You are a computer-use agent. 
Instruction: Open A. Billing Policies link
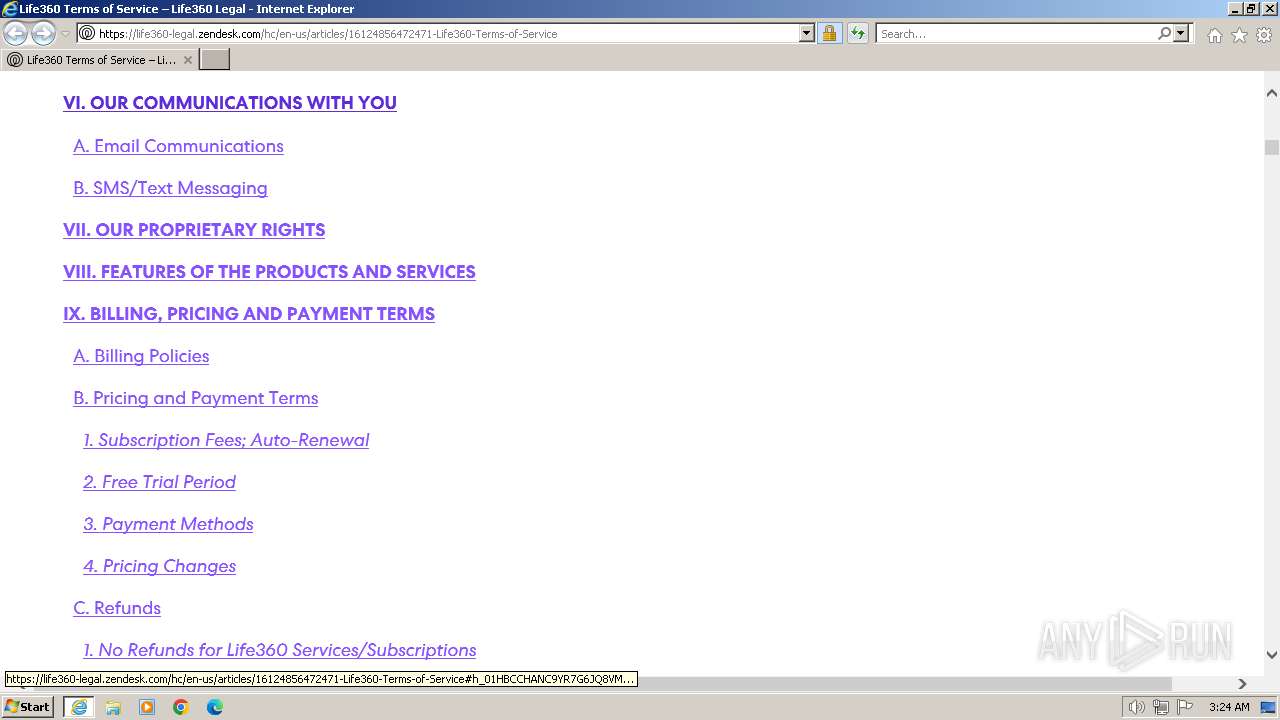click(x=141, y=356)
